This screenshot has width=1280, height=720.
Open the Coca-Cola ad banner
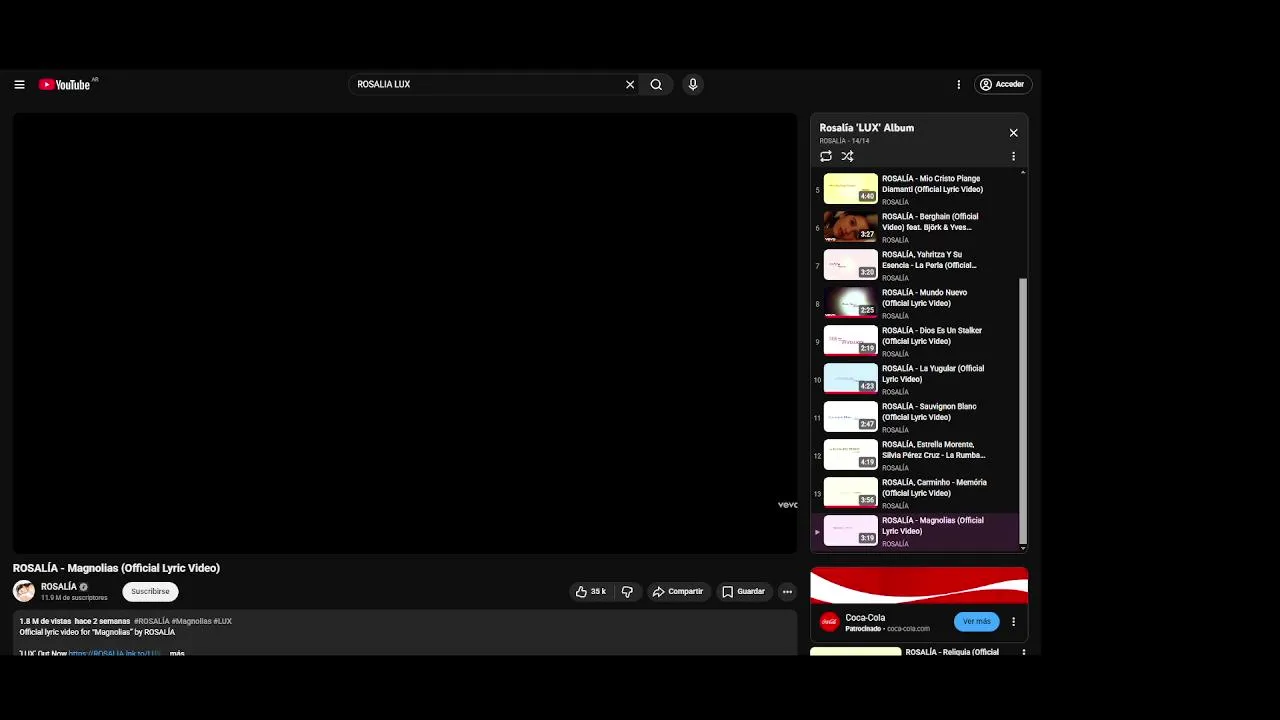click(919, 585)
